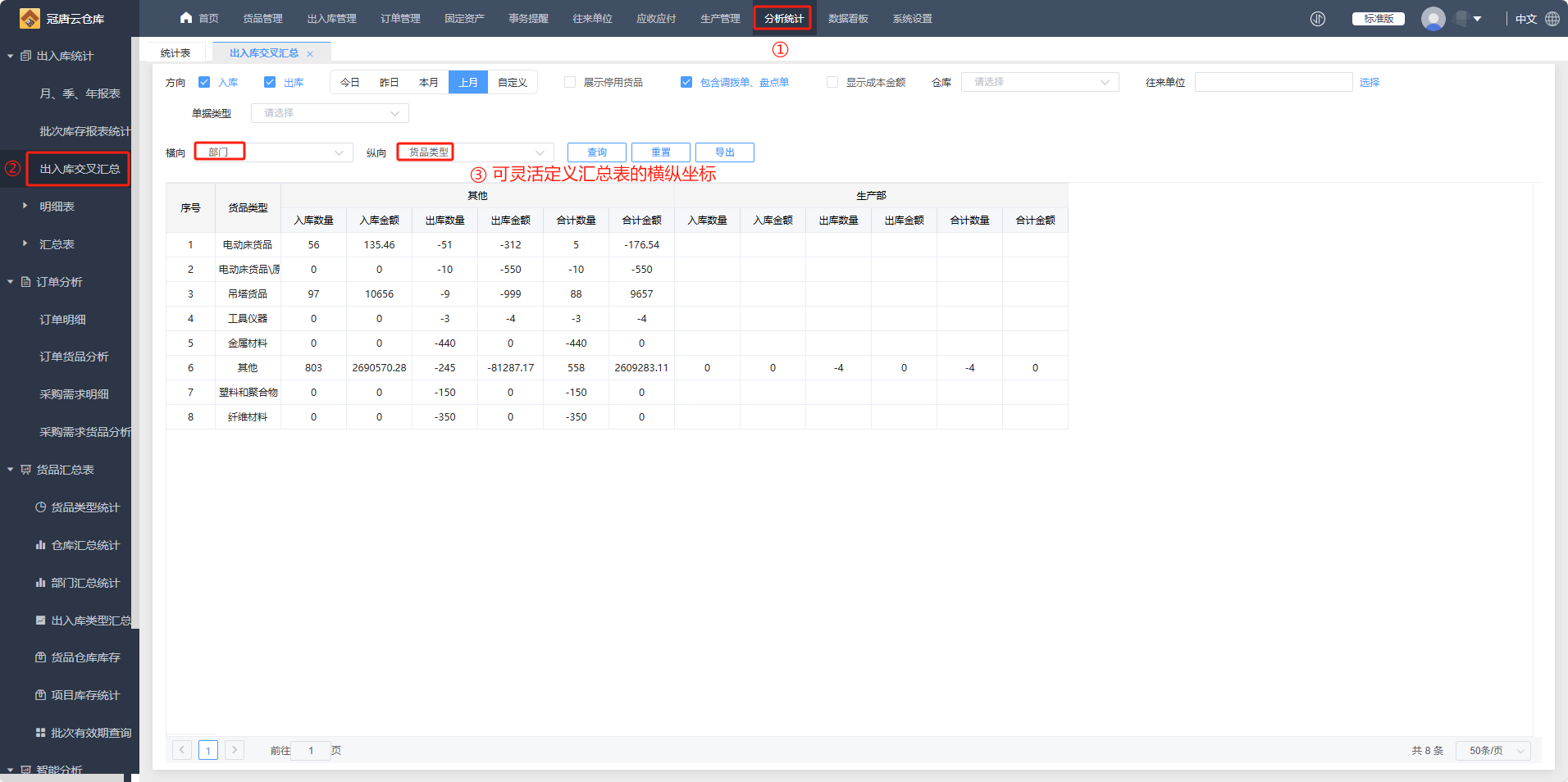1568x782 pixels.
Task: Go to previous page arrow
Action: pos(182,749)
